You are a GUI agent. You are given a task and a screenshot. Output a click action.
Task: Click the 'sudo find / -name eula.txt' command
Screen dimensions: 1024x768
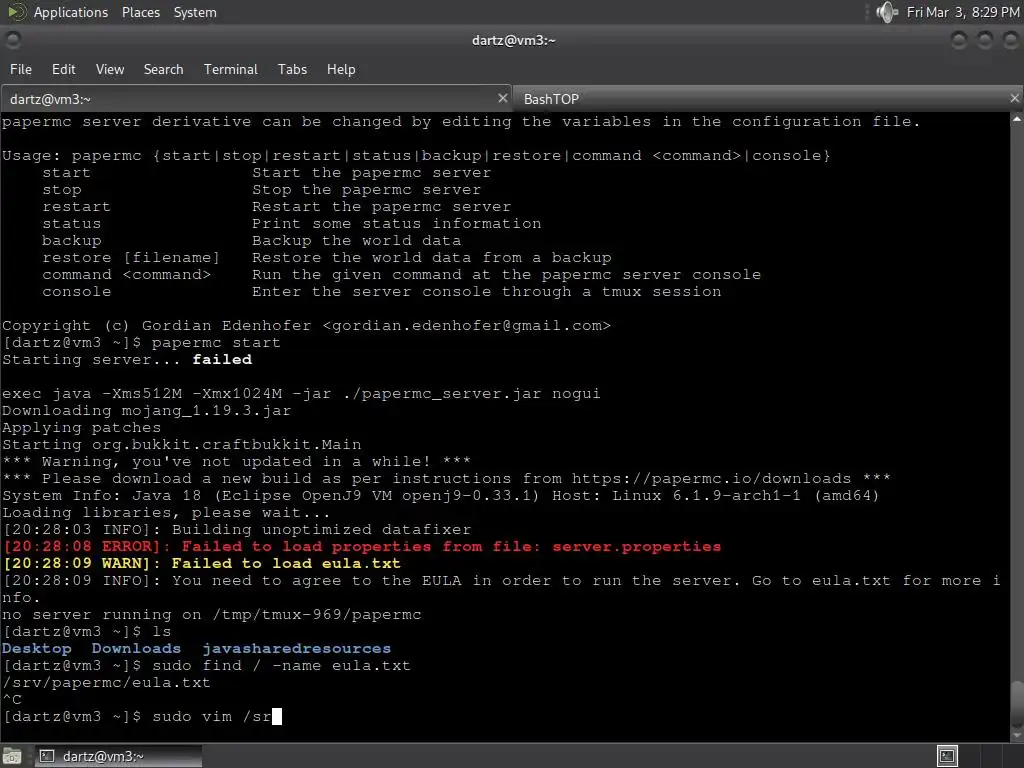coord(281,666)
